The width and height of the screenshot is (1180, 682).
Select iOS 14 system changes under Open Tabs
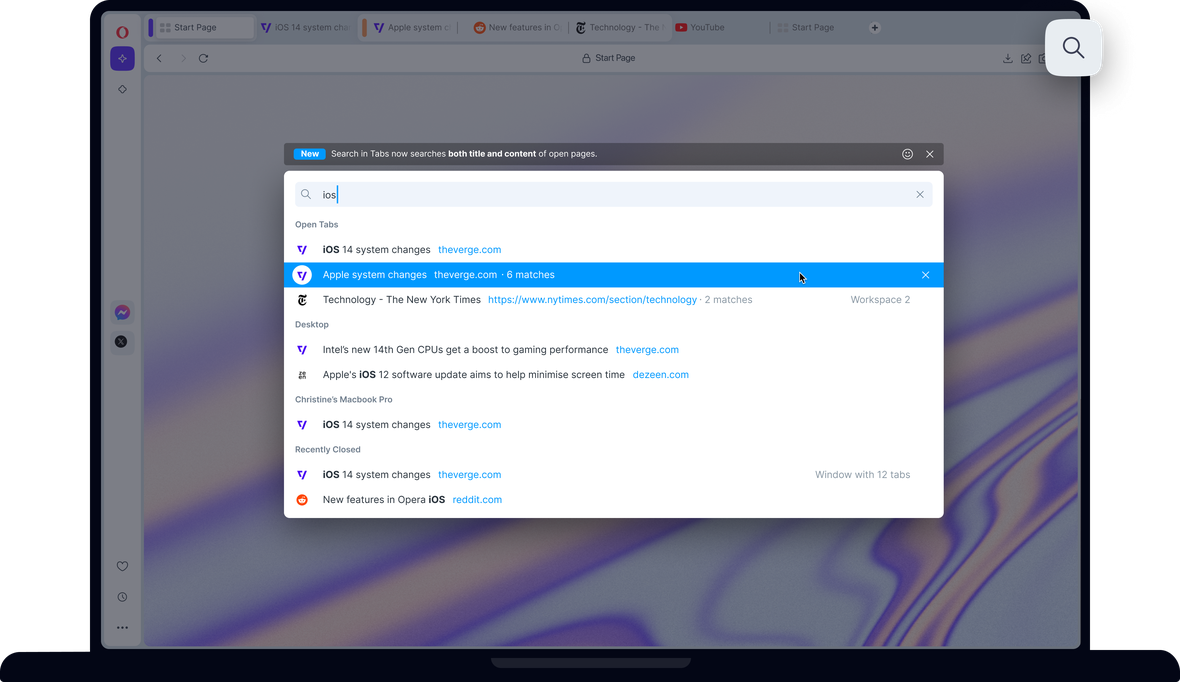click(613, 250)
